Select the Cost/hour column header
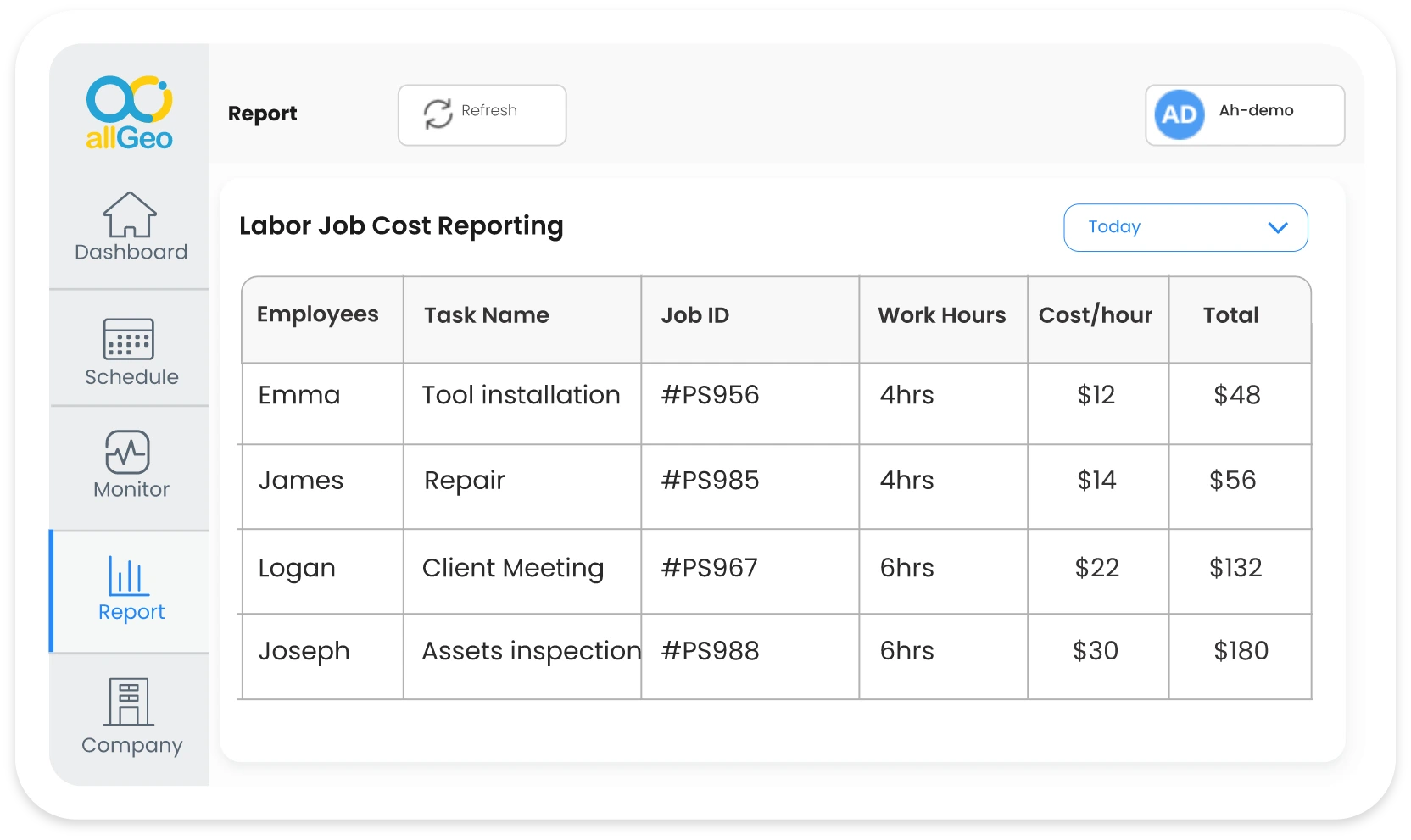 click(1096, 315)
